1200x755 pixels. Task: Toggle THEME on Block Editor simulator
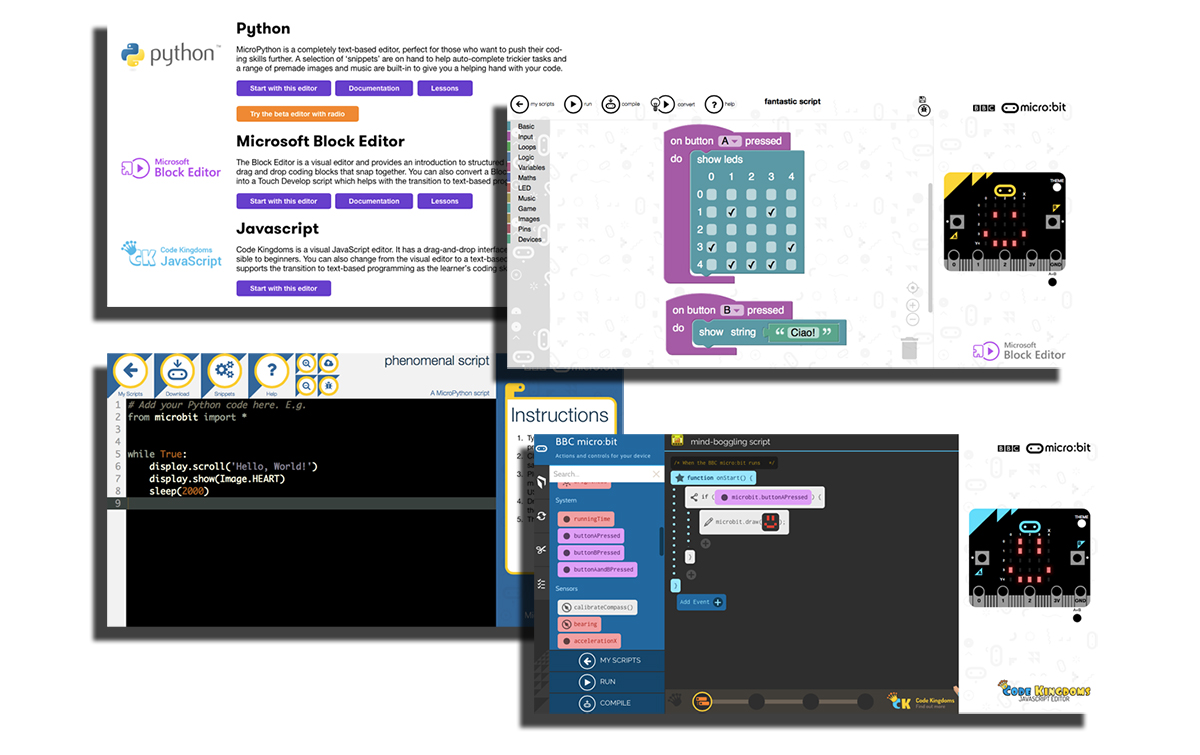1057,188
